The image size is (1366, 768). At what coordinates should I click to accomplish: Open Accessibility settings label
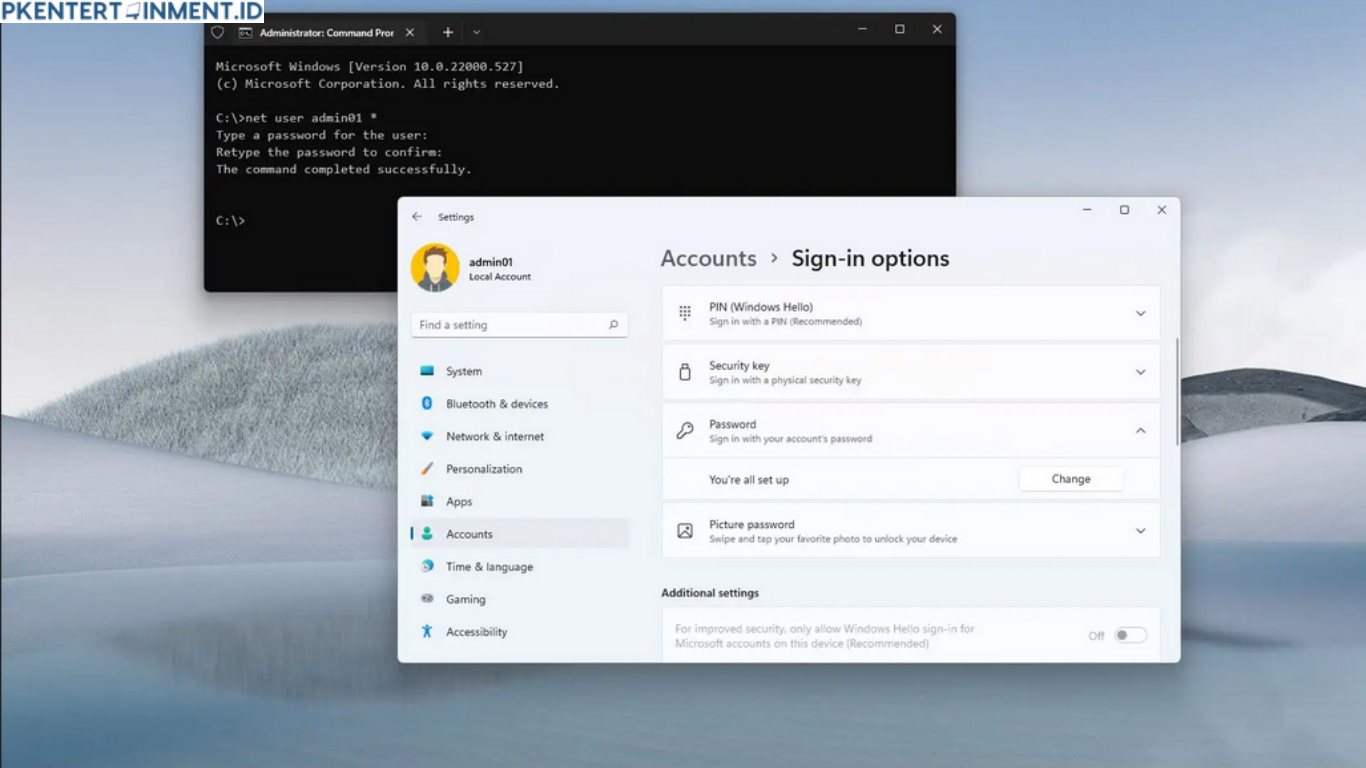point(477,632)
